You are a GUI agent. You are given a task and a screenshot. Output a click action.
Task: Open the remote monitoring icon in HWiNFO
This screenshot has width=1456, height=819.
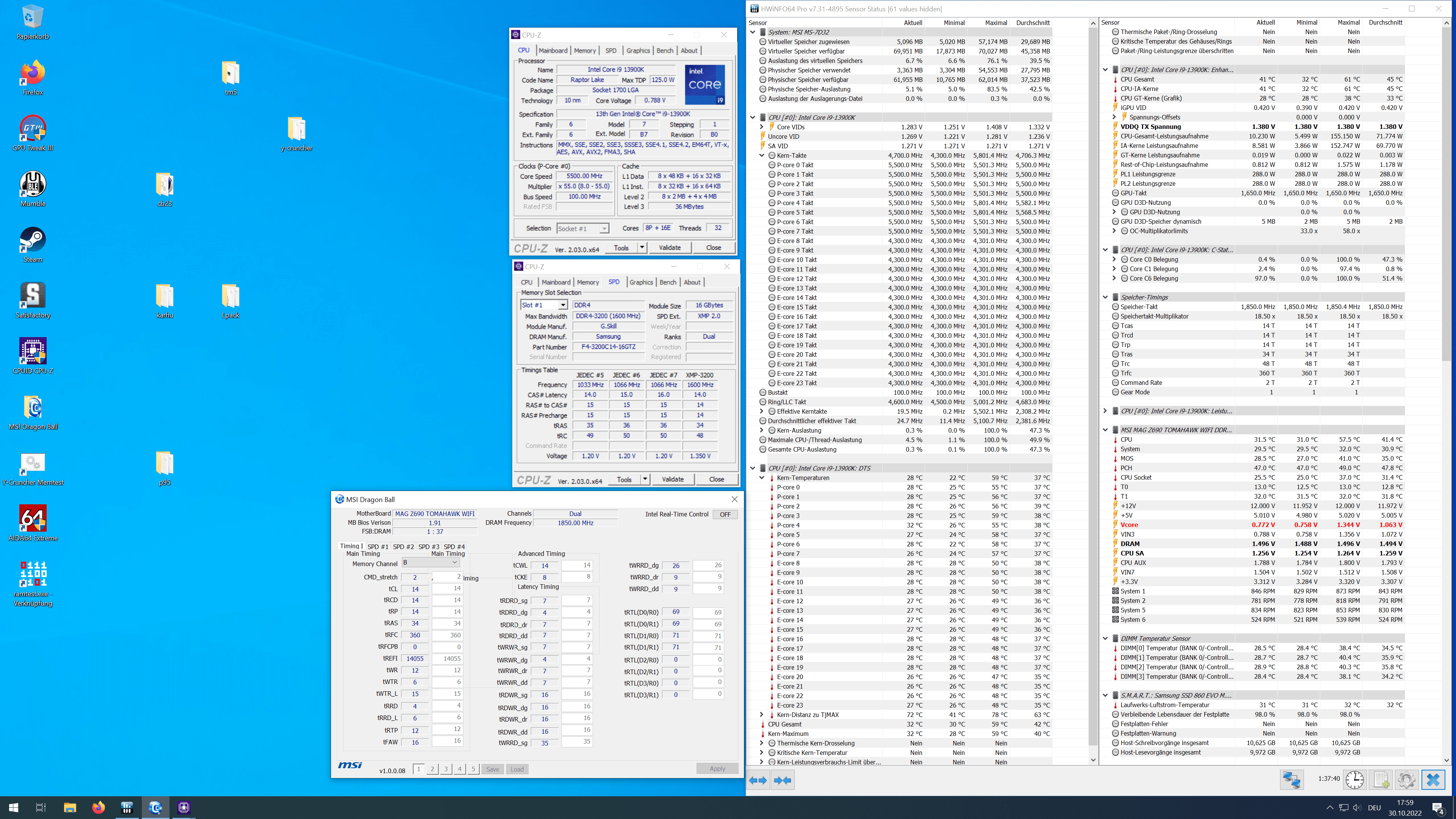1291,780
